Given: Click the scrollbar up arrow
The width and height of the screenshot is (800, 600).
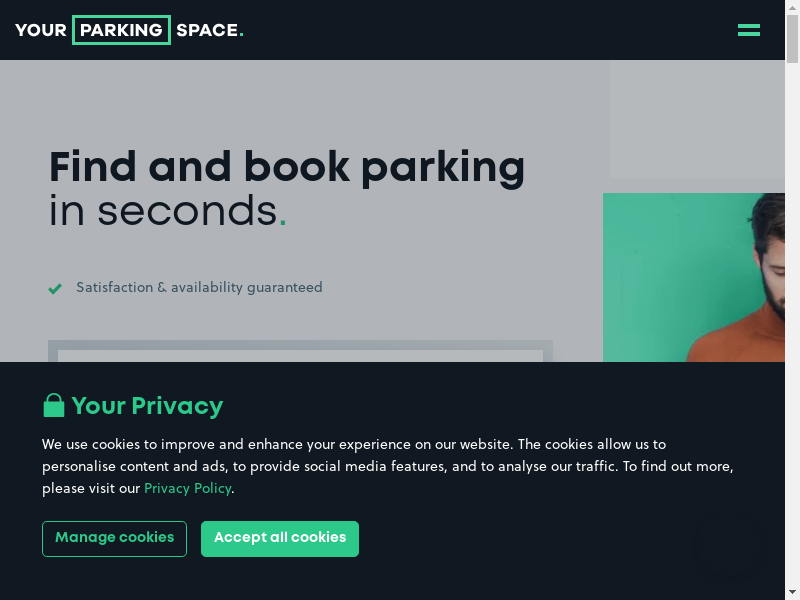Looking at the screenshot, I should [x=792, y=7].
